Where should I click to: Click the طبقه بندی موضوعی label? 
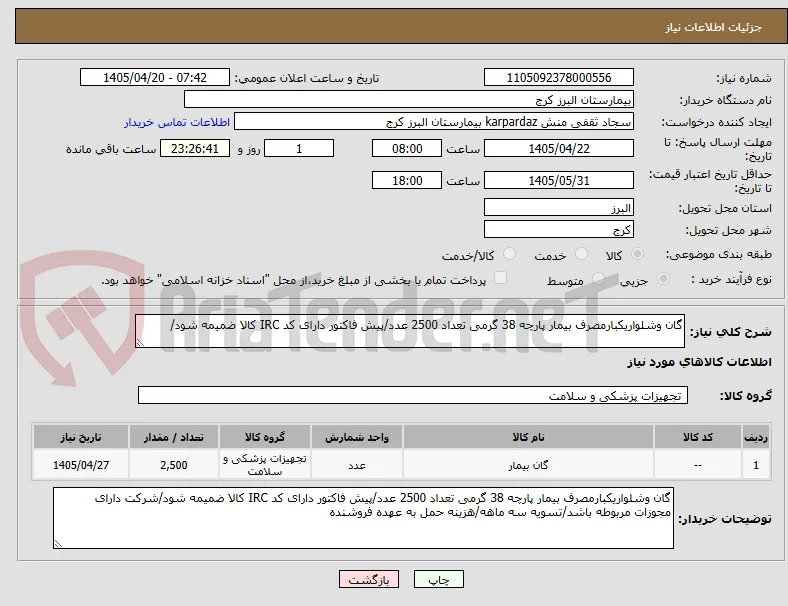coord(719,254)
